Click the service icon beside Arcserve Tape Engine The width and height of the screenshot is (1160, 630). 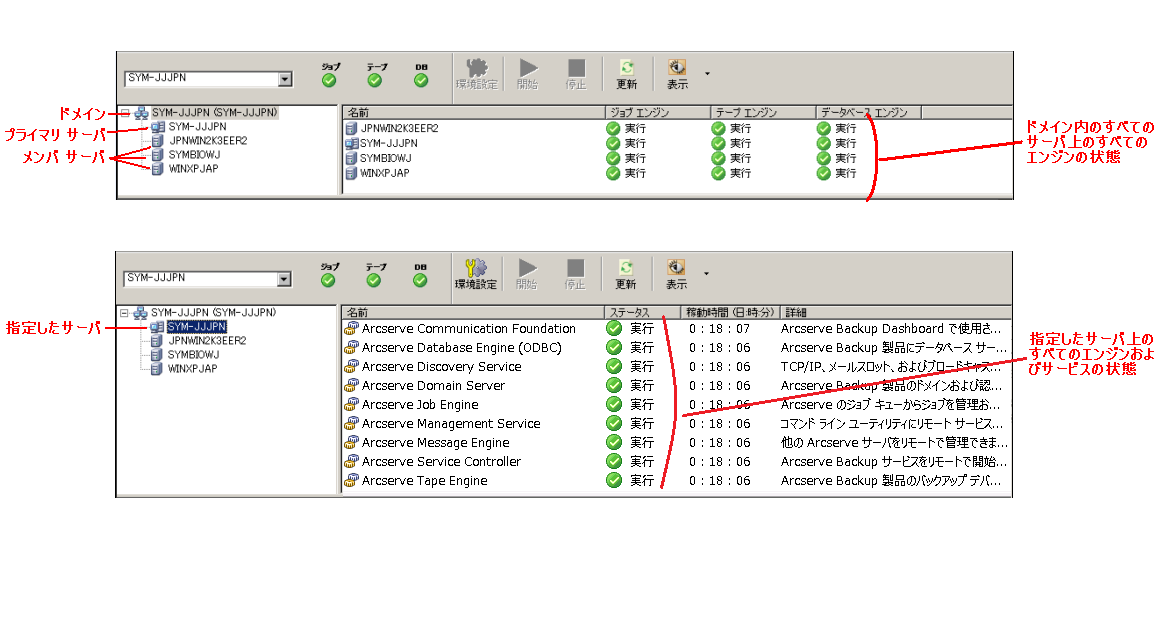[x=351, y=481]
